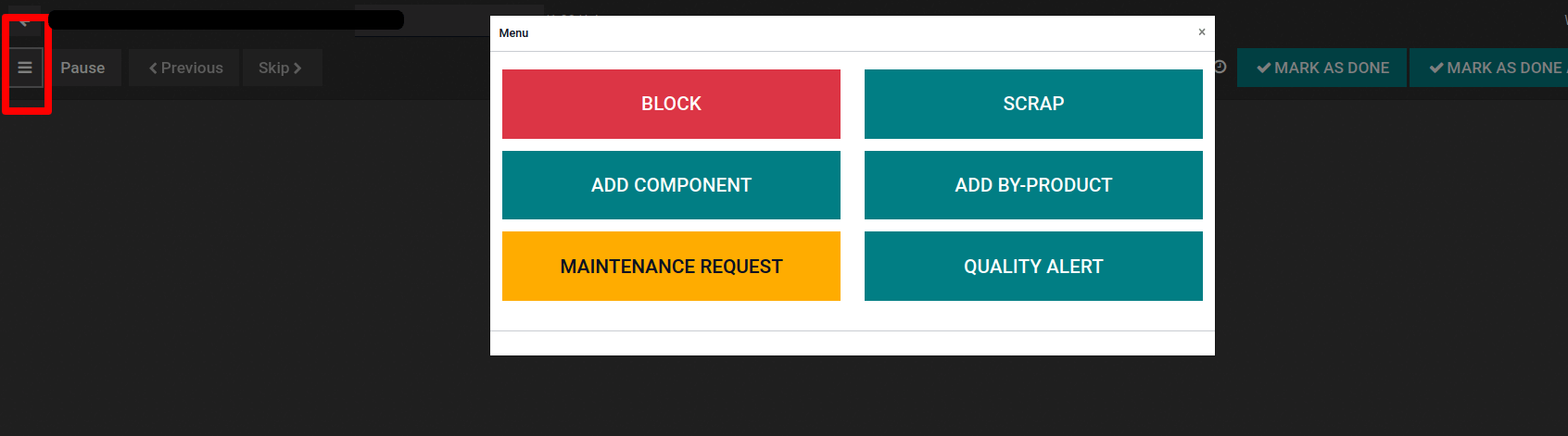Click the clock timer icon

[x=1220, y=67]
